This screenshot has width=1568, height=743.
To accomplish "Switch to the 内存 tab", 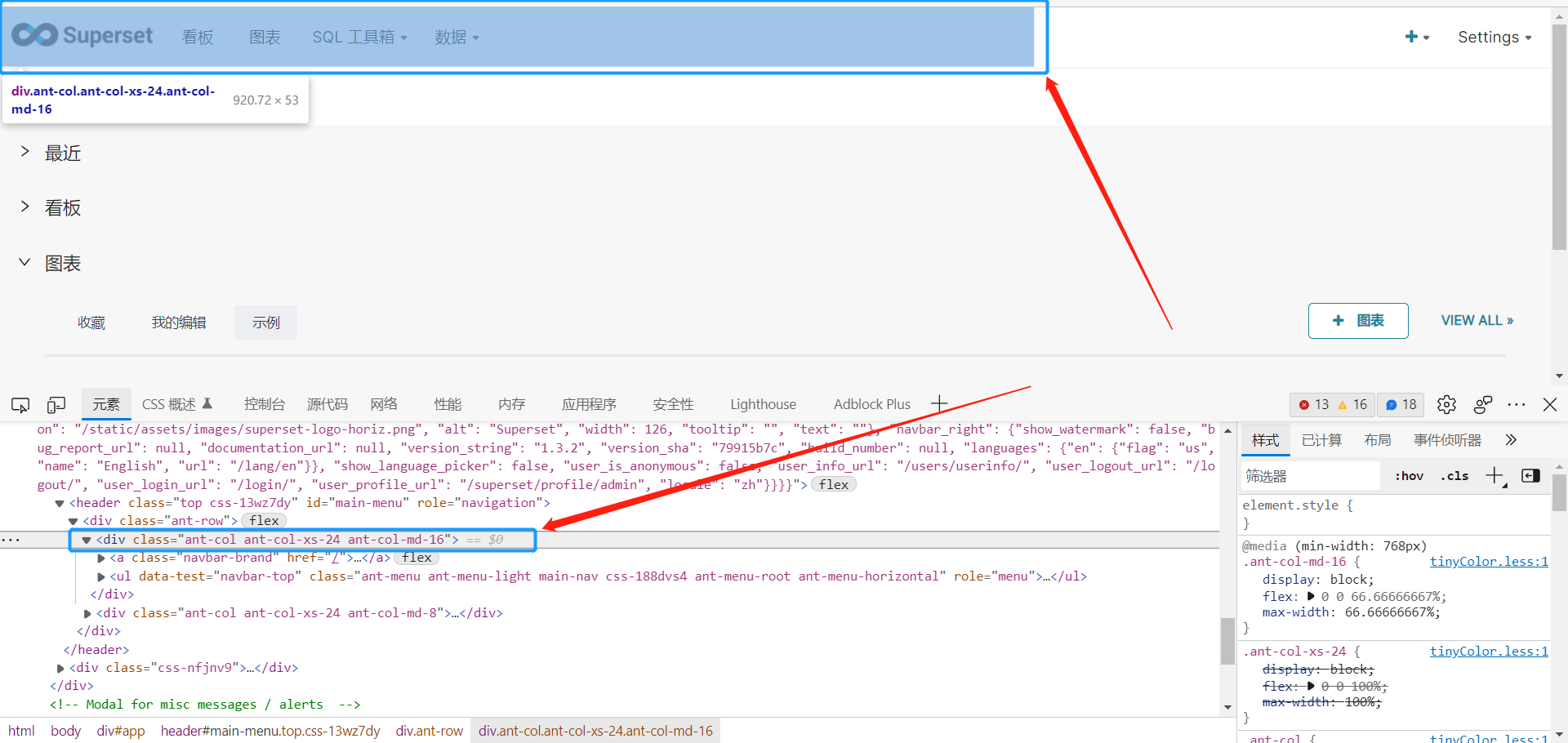I will 511,404.
